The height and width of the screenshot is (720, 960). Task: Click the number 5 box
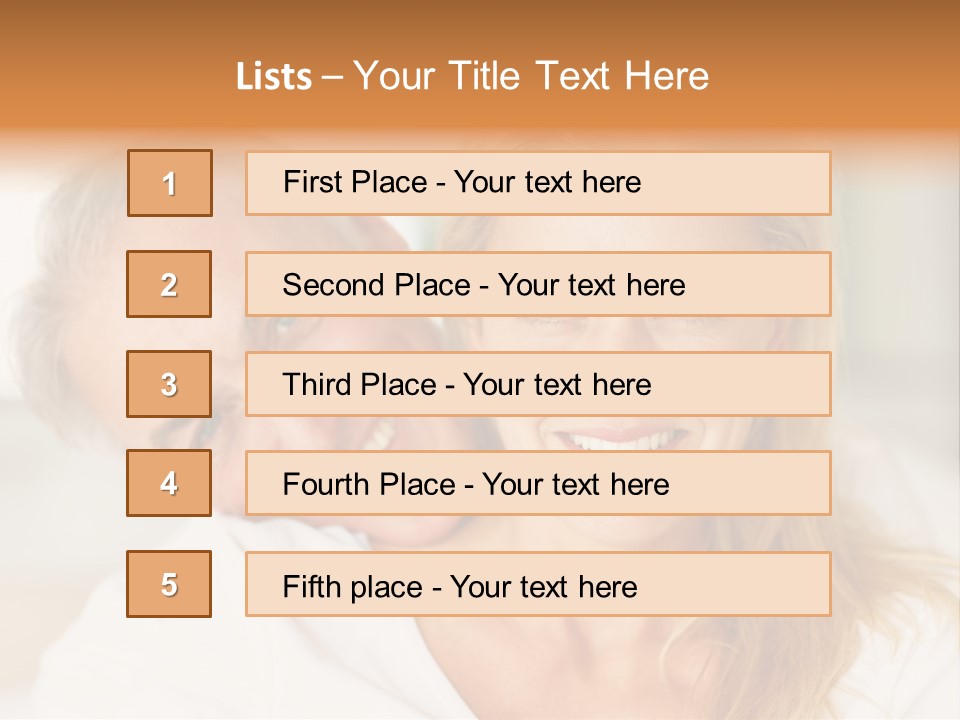pyautogui.click(x=169, y=584)
